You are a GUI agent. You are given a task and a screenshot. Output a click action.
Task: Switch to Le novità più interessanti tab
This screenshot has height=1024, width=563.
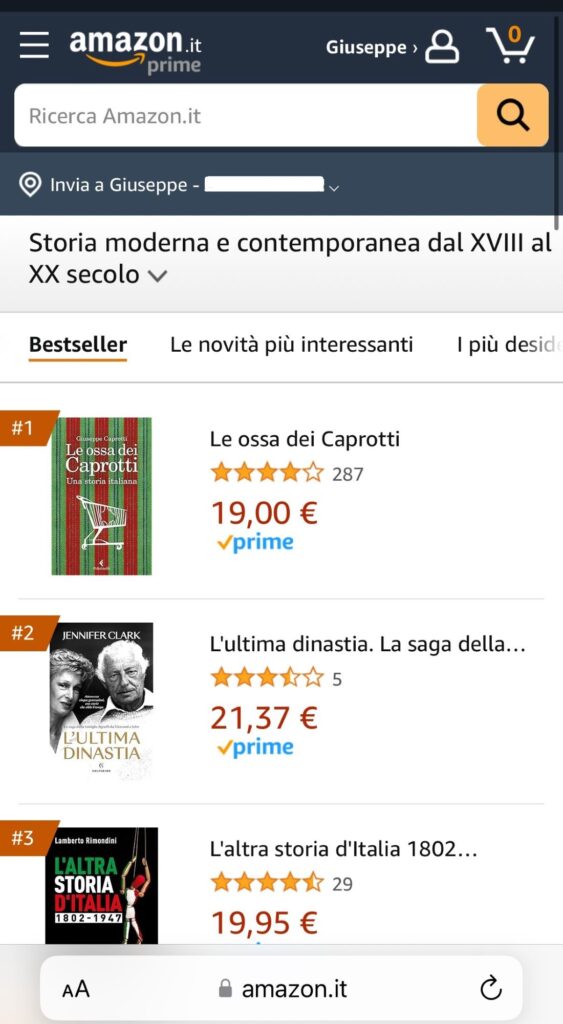click(x=291, y=344)
